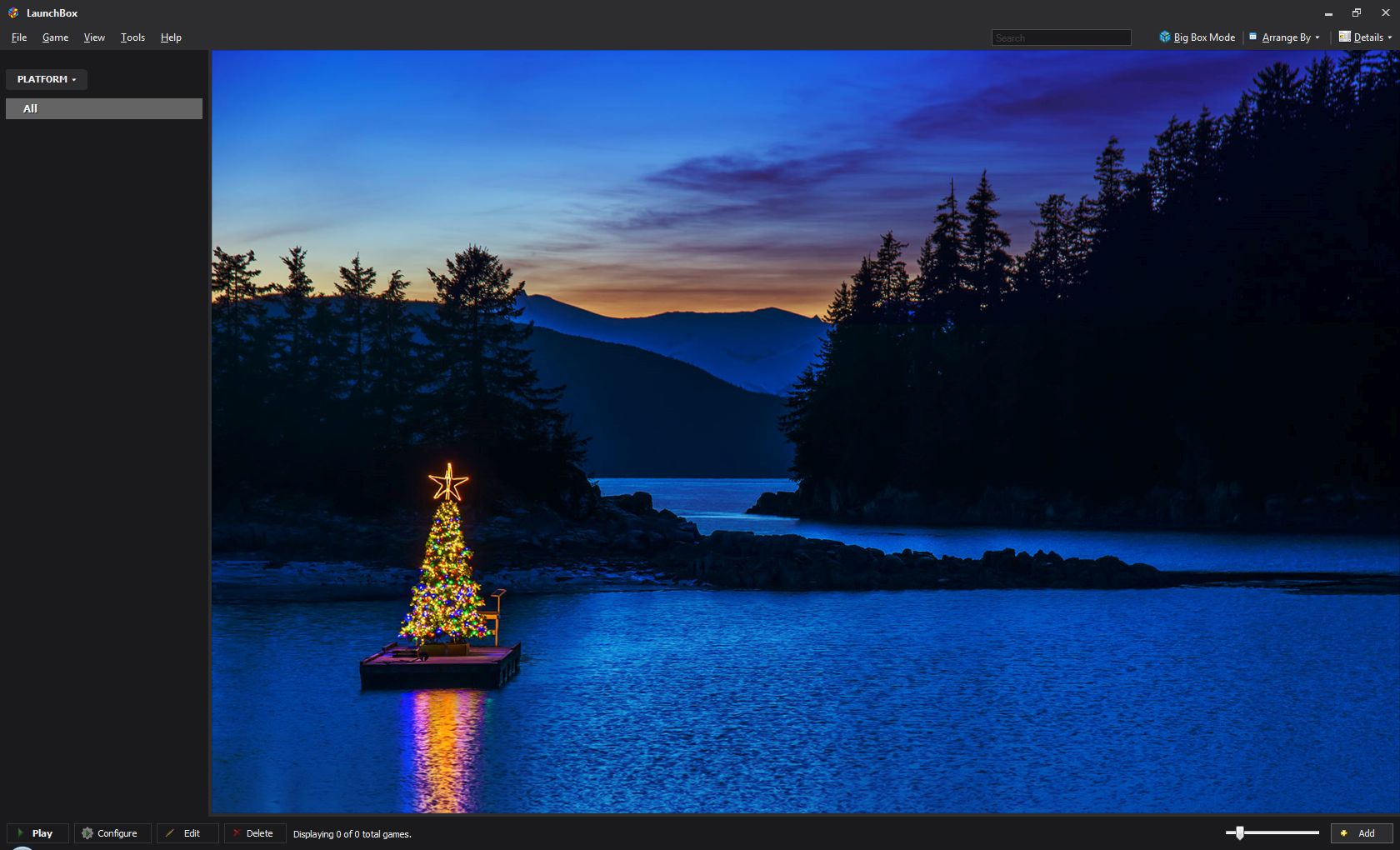Screen dimensions: 1400x850
Task: Click the Christmas tree background image
Action: (805, 432)
